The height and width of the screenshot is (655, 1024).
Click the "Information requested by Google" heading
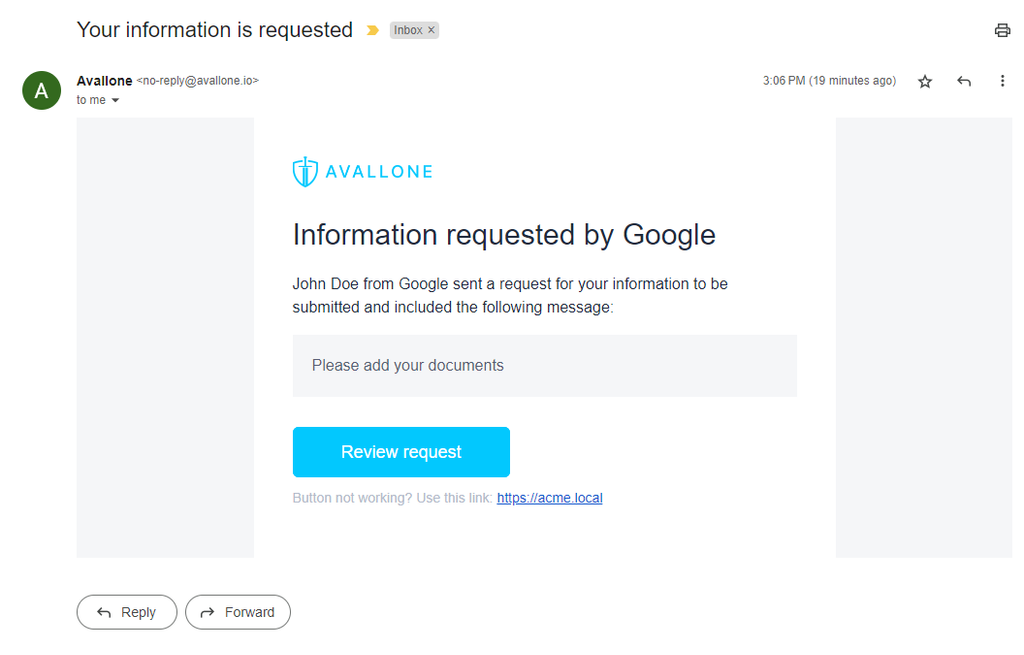(x=504, y=235)
